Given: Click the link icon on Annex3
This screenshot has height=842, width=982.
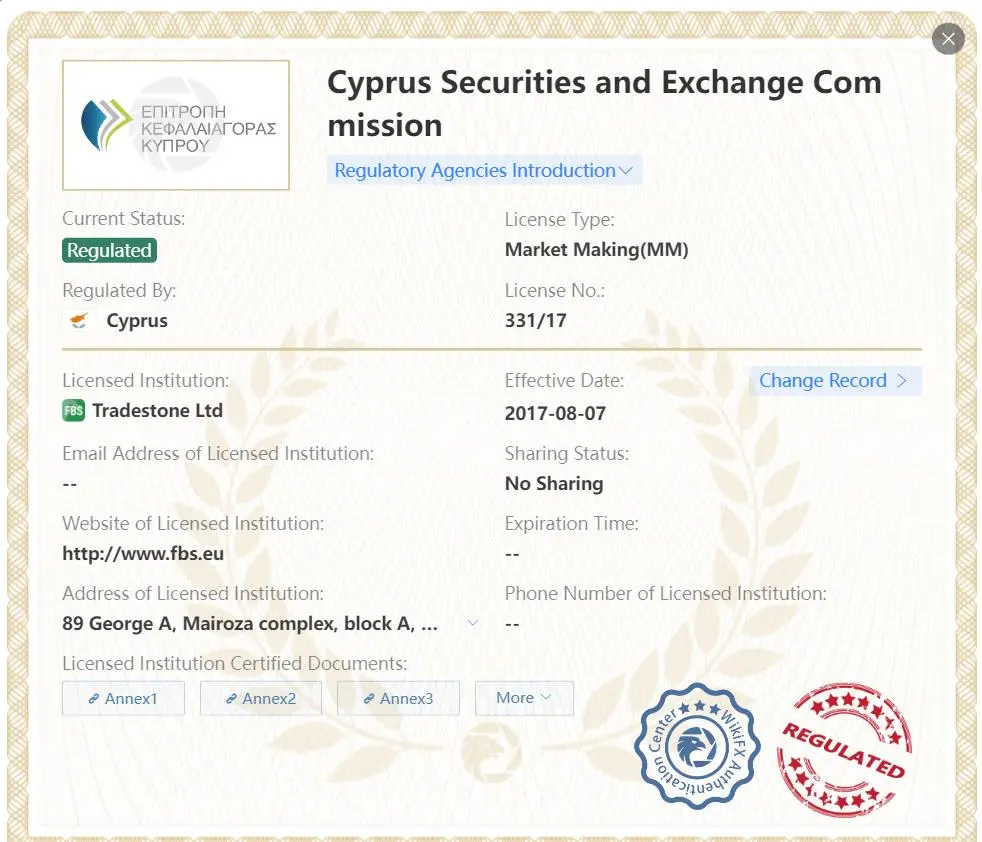Looking at the screenshot, I should click(369, 699).
